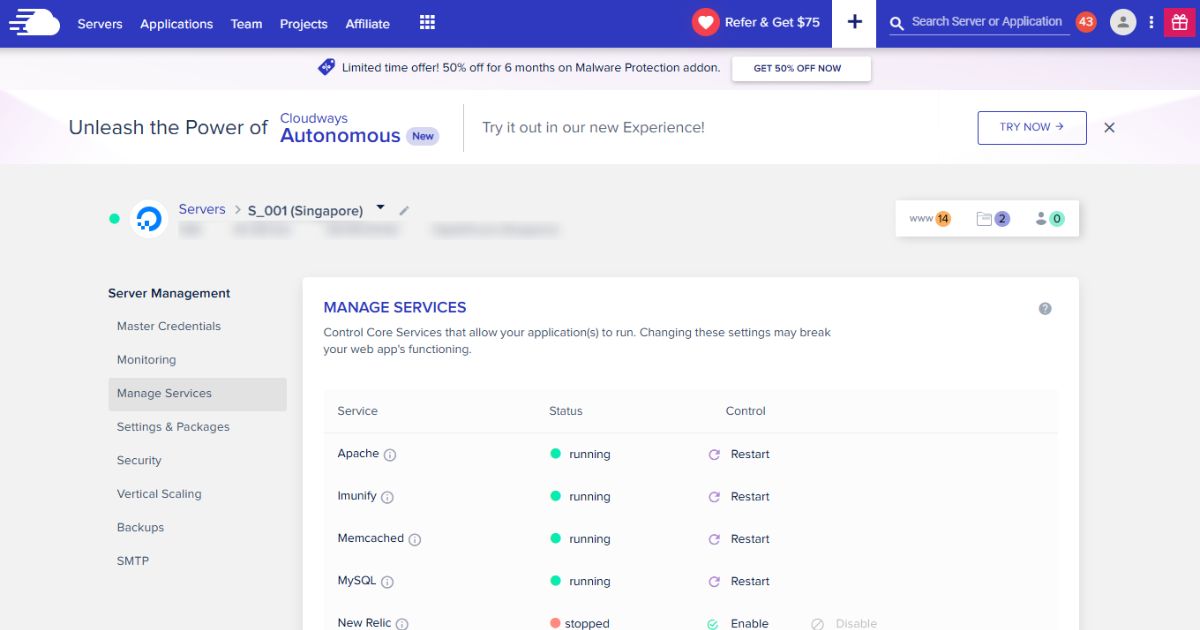
Task: Open the Applications menu in navbar
Action: [176, 24]
